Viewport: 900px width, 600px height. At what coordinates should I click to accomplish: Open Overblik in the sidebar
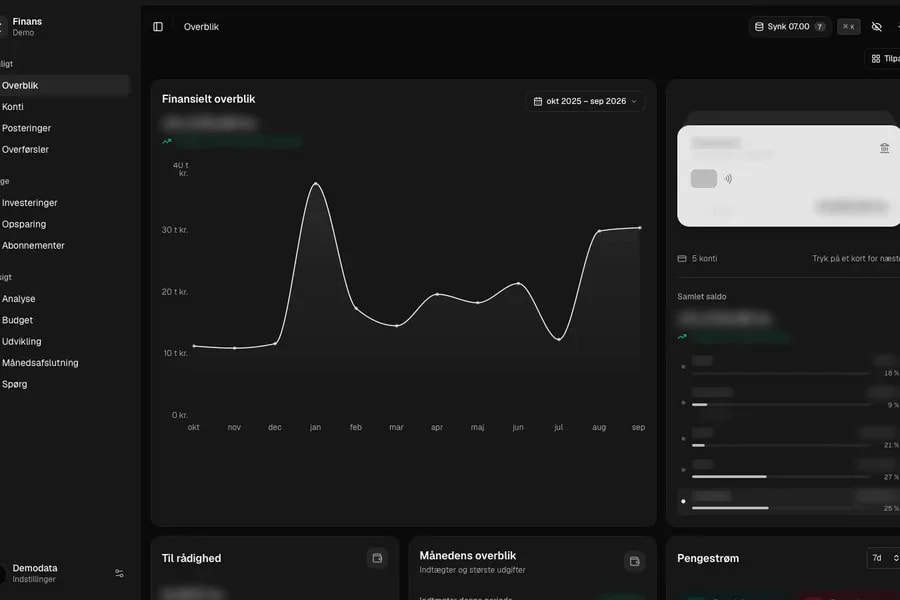tap(64, 85)
